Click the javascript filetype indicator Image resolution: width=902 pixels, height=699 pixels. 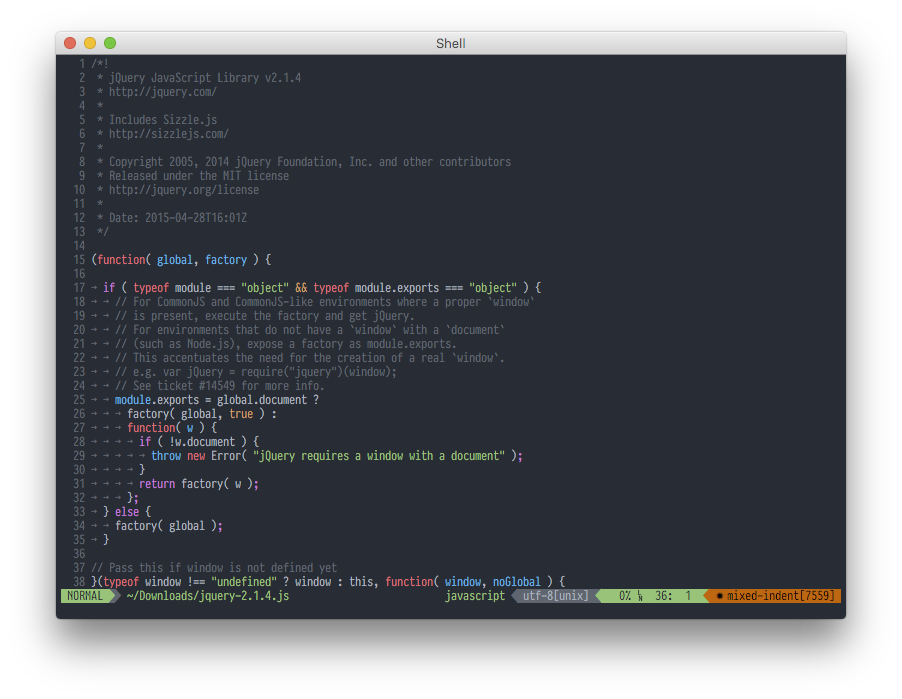(x=475, y=596)
